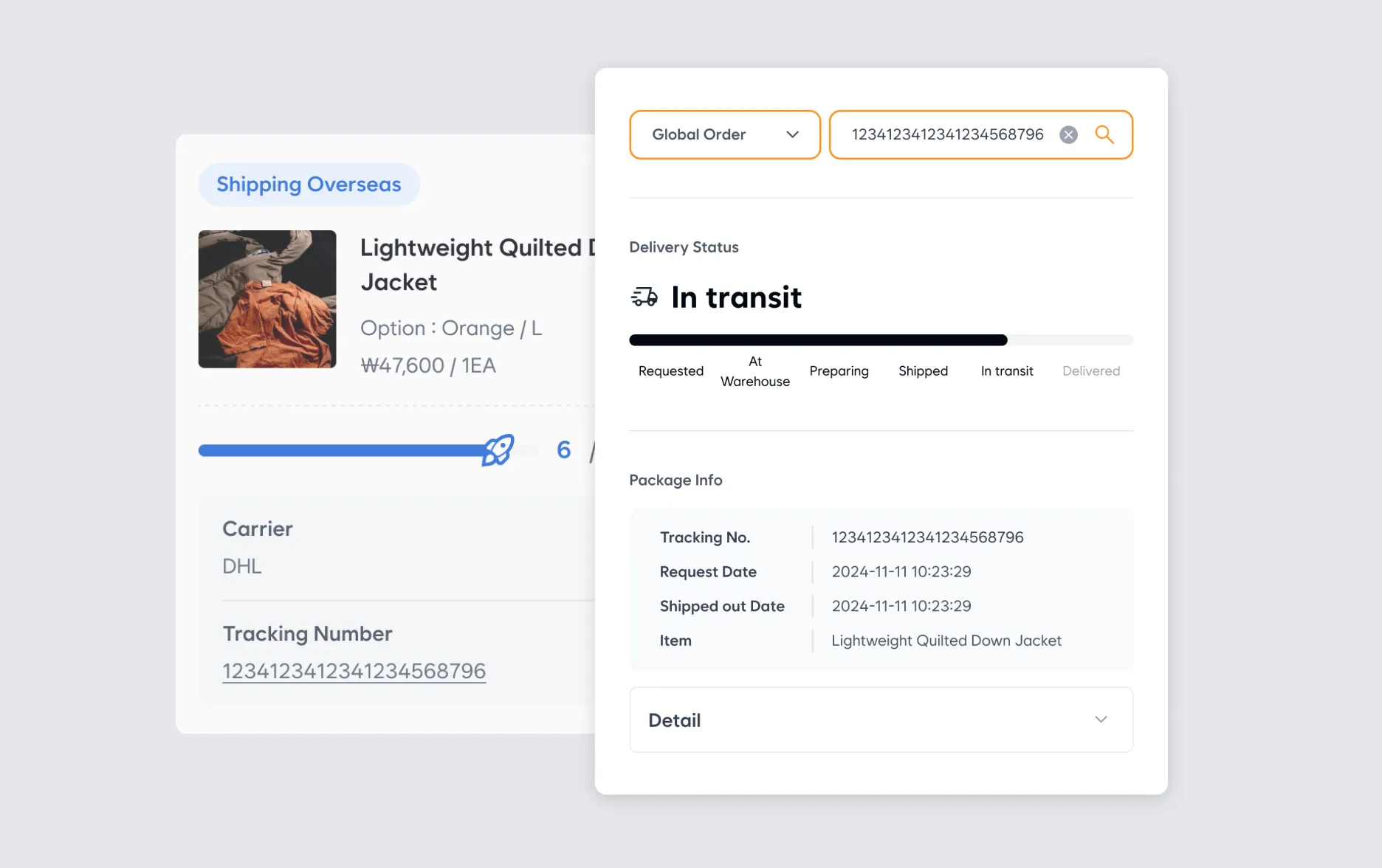
Task: Click the truck icon beside In transit
Action: [643, 297]
